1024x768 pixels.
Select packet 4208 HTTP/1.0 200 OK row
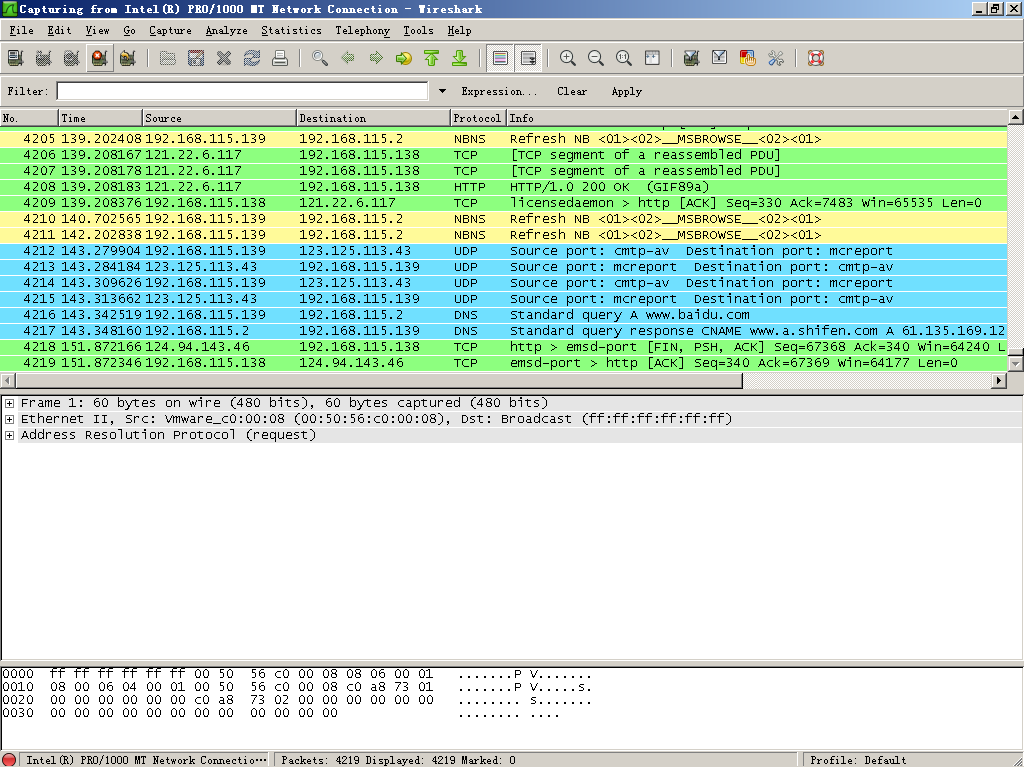tap(504, 187)
